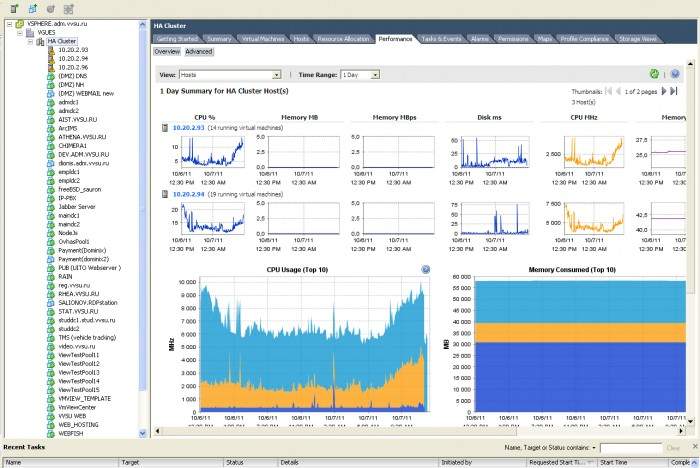Image resolution: width=700 pixels, height=468 pixels.
Task: Open the Name, Target or Status filter dropdown
Action: point(594,448)
